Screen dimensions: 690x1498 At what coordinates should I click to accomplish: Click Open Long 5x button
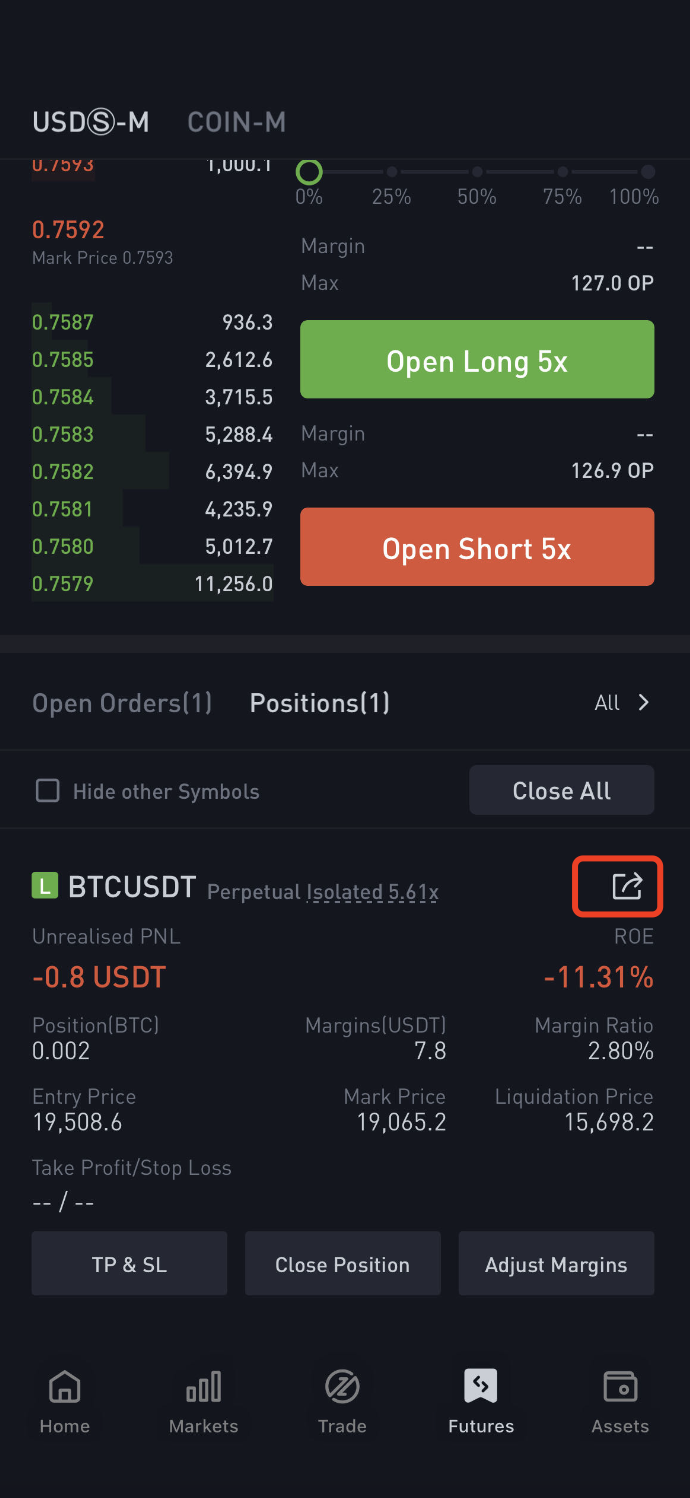477,361
